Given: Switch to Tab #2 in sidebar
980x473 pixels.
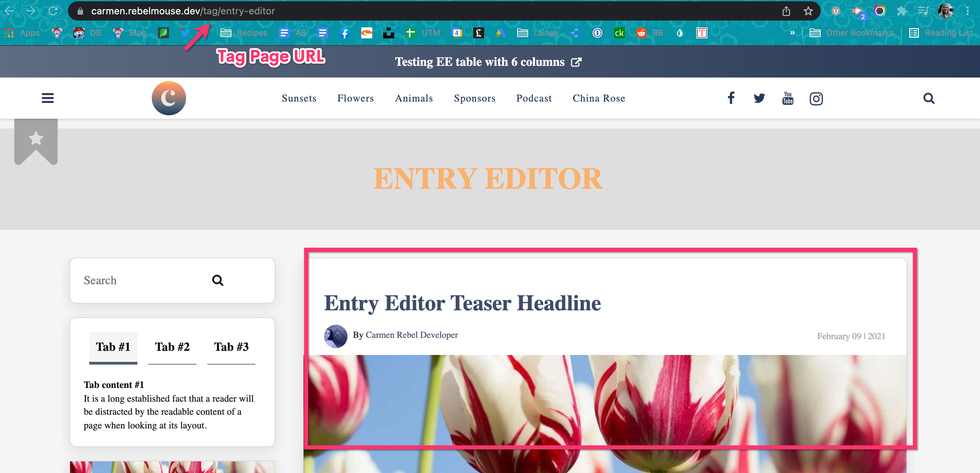Looking at the screenshot, I should [172, 347].
